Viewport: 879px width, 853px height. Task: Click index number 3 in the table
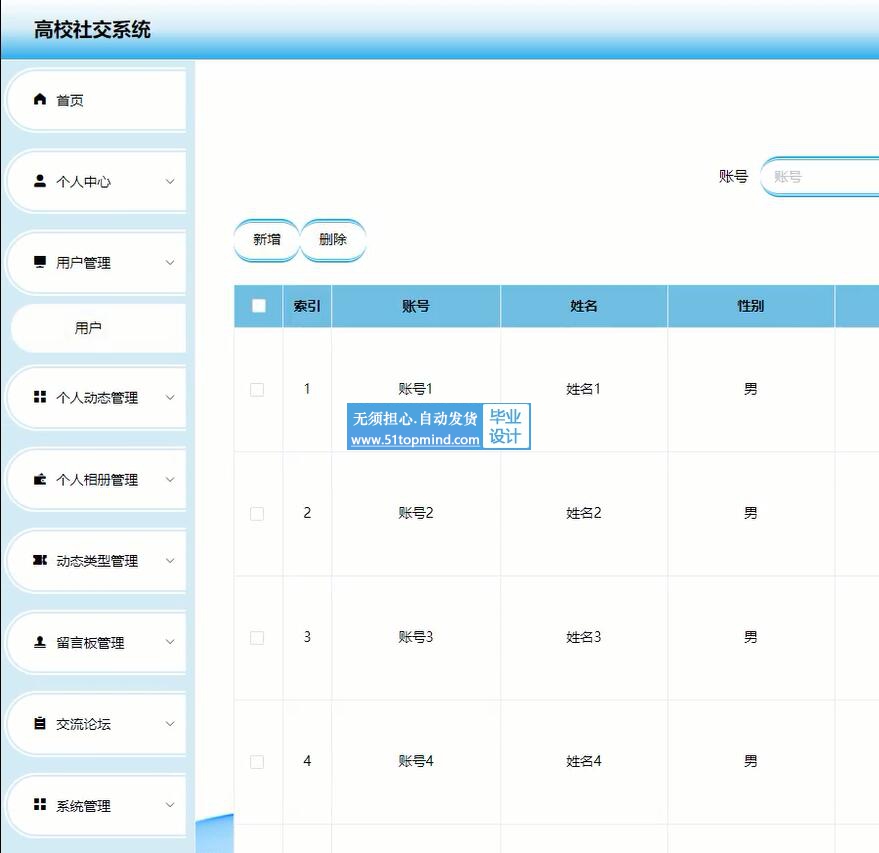[x=307, y=637]
